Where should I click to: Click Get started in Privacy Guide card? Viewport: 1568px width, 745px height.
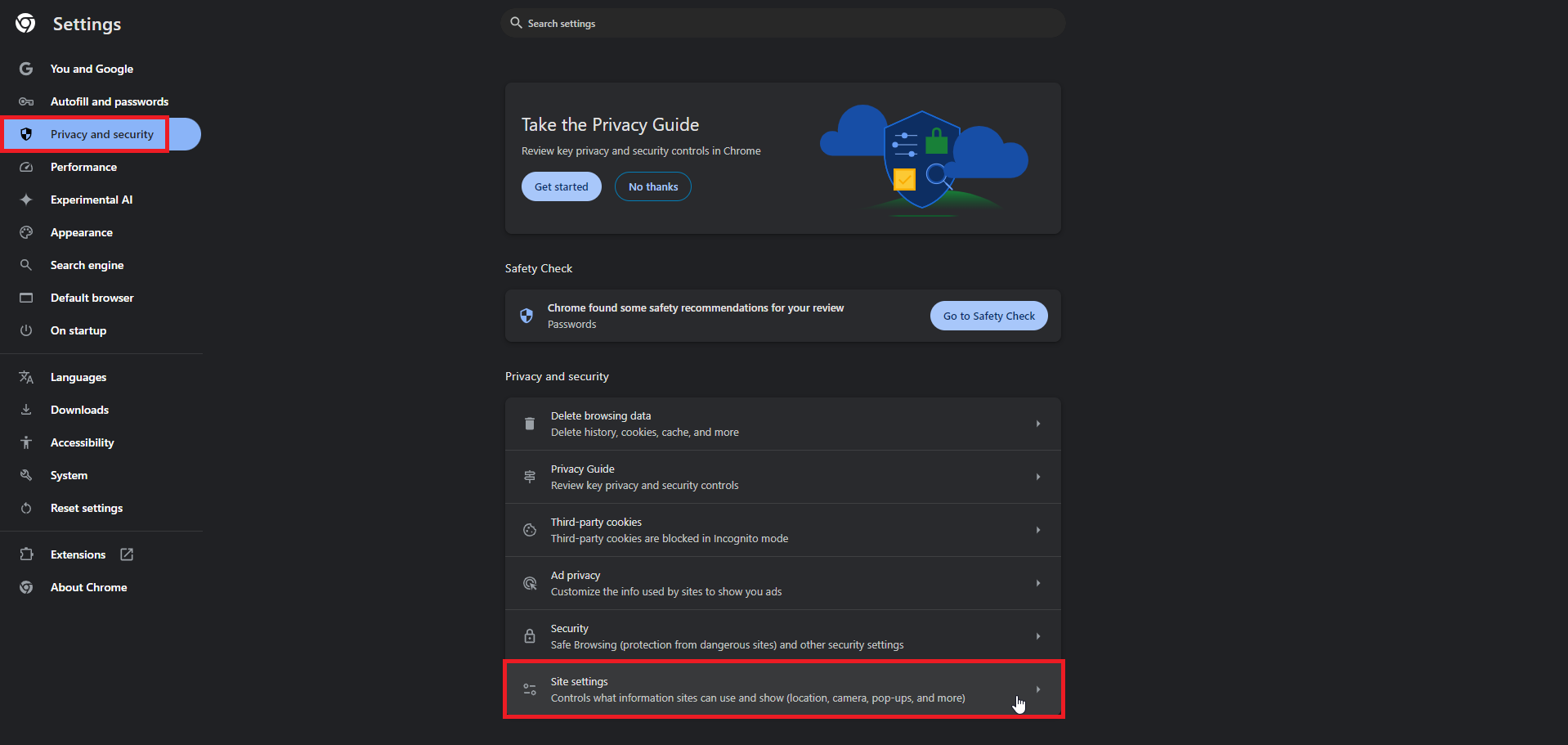[x=562, y=186]
